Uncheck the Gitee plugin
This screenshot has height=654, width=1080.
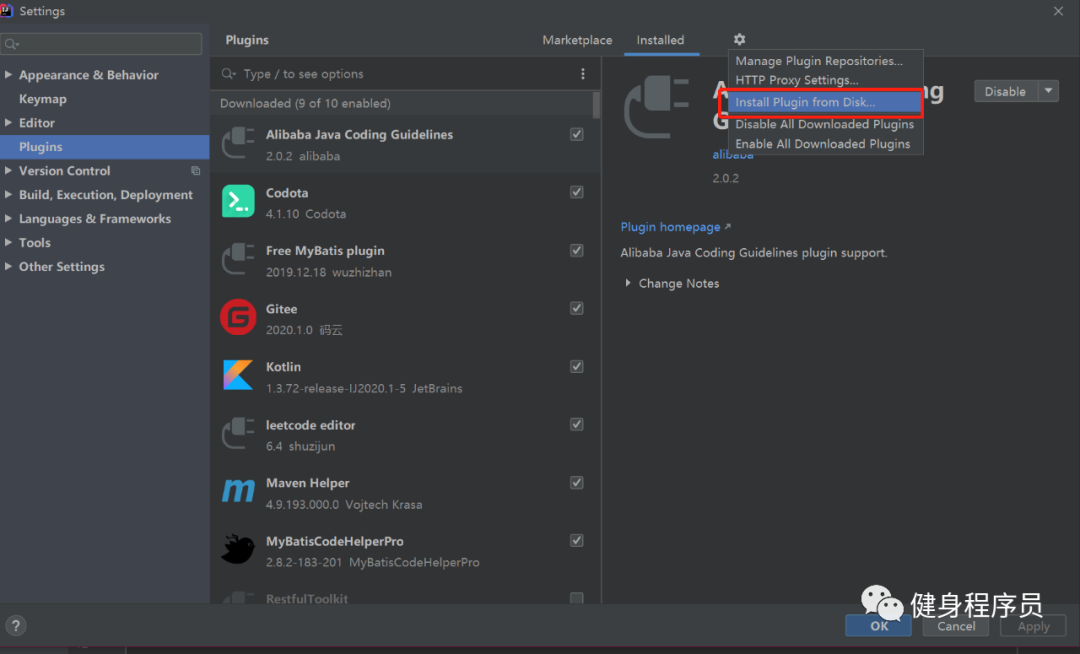pyautogui.click(x=577, y=308)
